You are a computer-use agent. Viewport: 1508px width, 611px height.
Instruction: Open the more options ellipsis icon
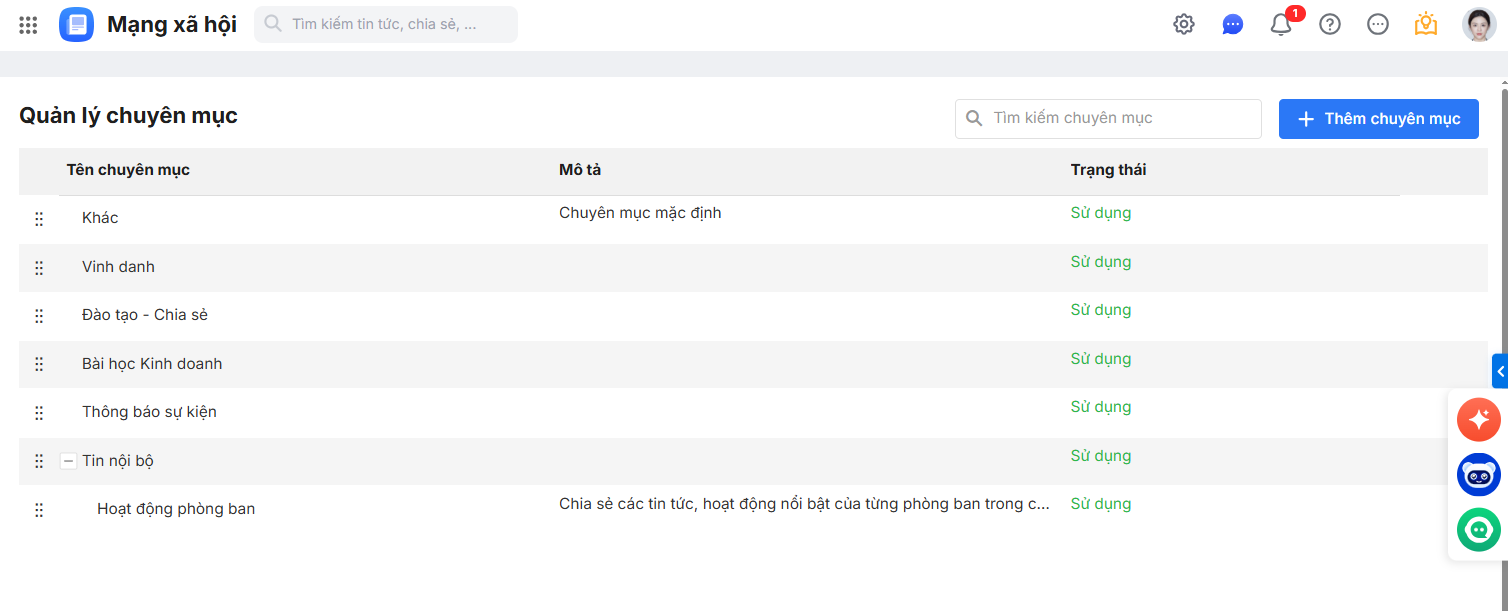(x=1378, y=25)
